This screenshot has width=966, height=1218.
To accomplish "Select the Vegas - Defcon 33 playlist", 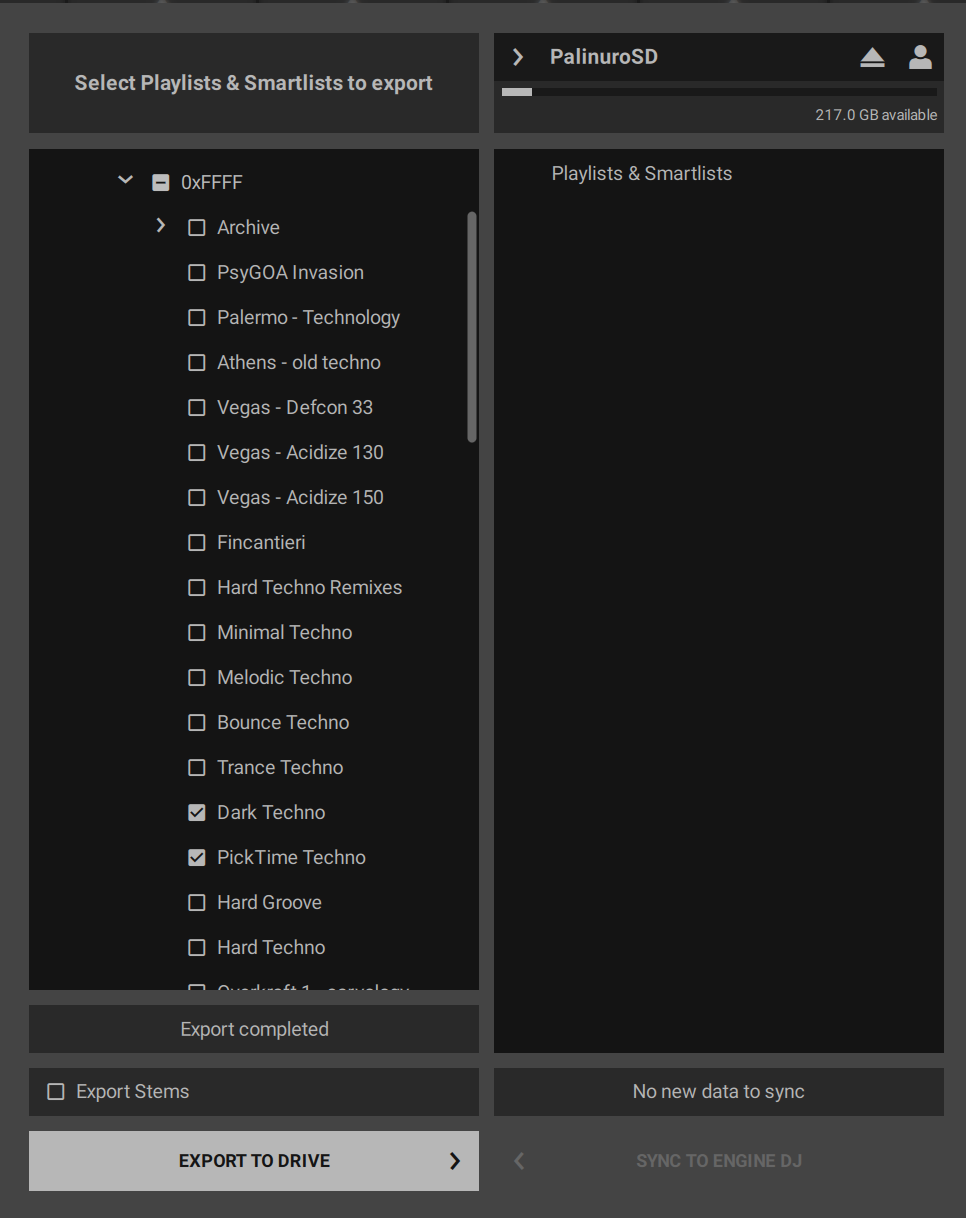I will pos(295,407).
